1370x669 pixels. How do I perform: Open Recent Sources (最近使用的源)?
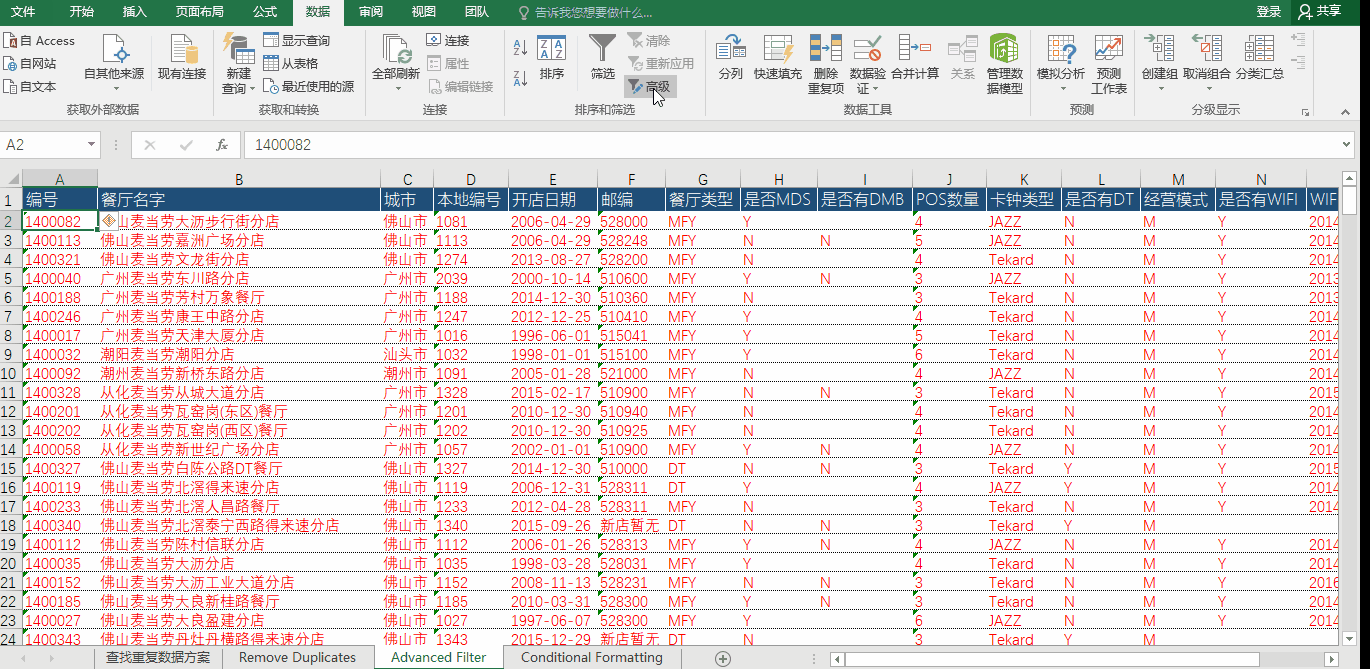pyautogui.click(x=308, y=87)
